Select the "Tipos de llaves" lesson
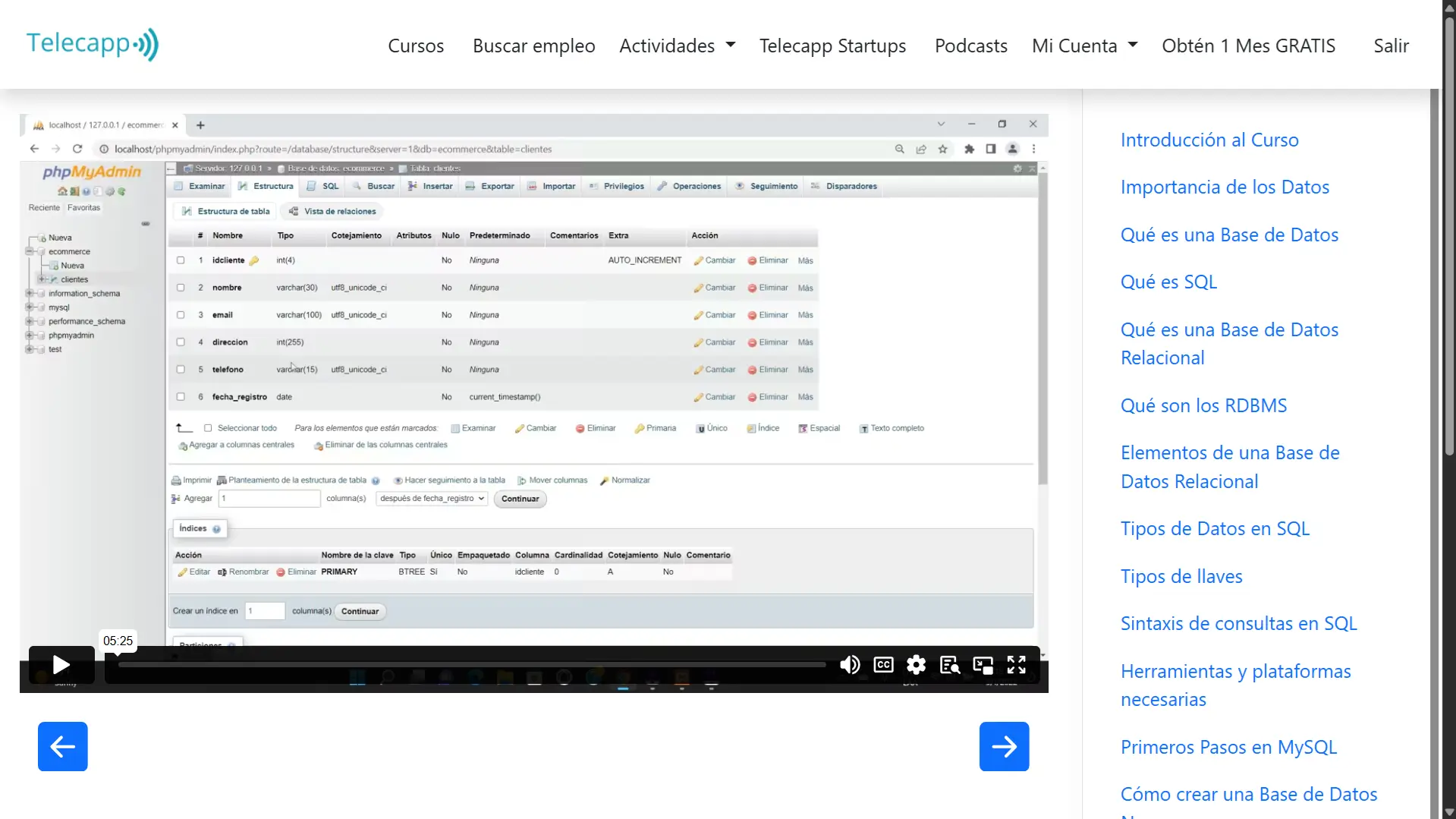 (1181, 575)
